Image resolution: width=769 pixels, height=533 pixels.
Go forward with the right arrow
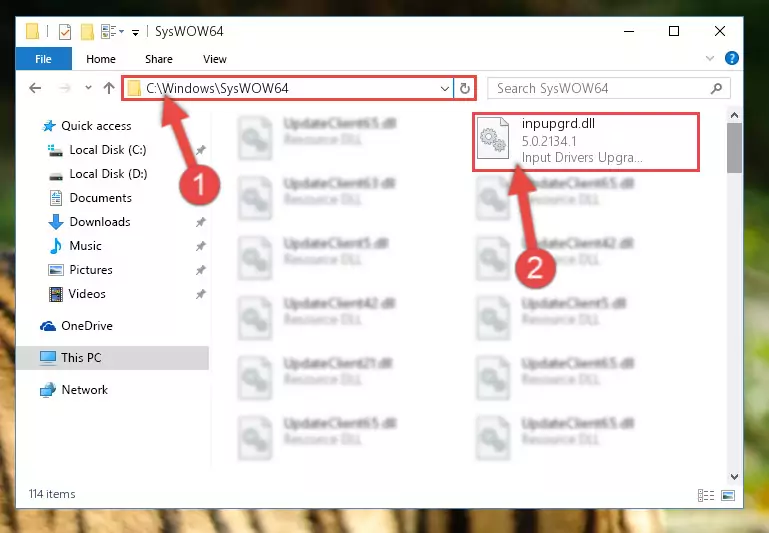pos(64,88)
